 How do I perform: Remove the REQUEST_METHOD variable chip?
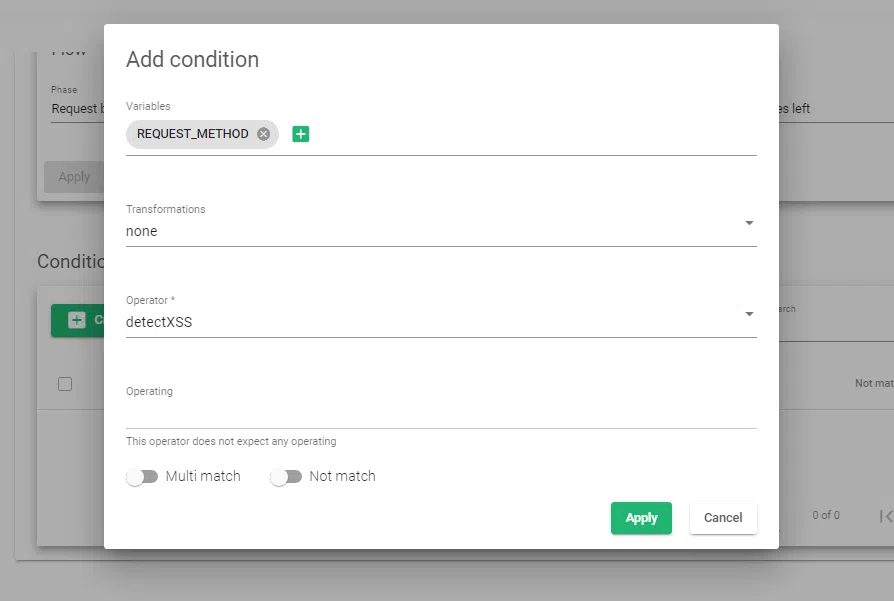click(263, 134)
